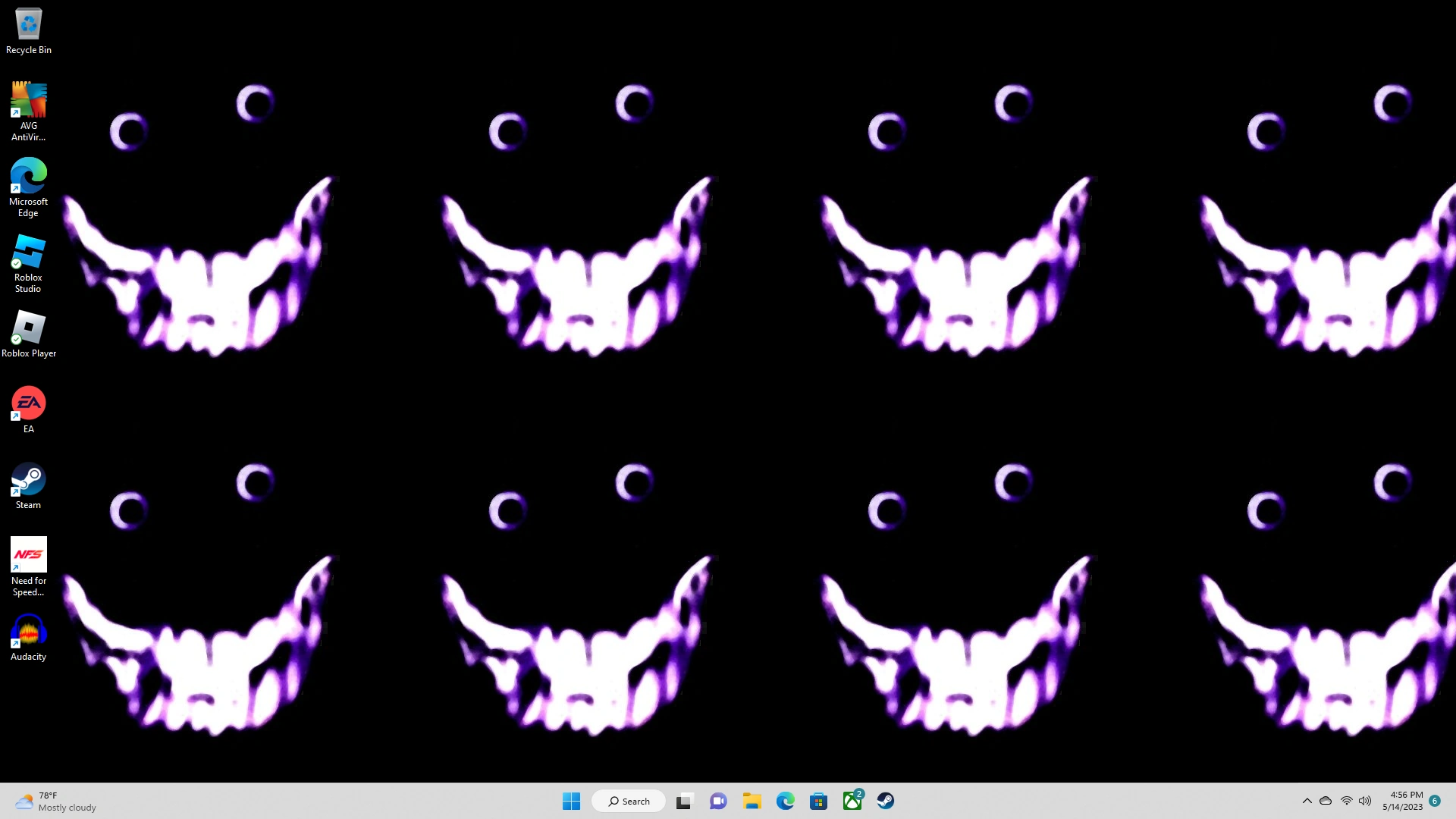Expand hidden system tray icons
Viewport: 1456px width, 819px height.
tap(1307, 801)
